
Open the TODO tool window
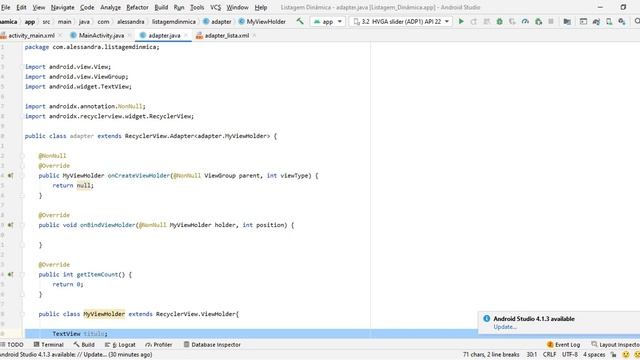[x=12, y=345]
